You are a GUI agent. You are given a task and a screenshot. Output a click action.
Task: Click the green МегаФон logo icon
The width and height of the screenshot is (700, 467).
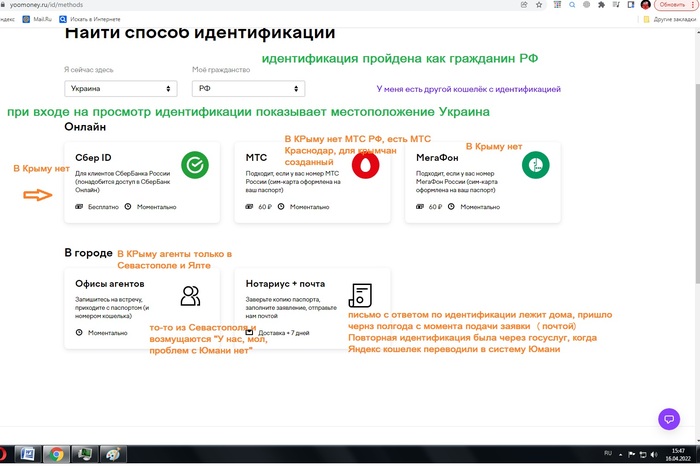coord(536,166)
